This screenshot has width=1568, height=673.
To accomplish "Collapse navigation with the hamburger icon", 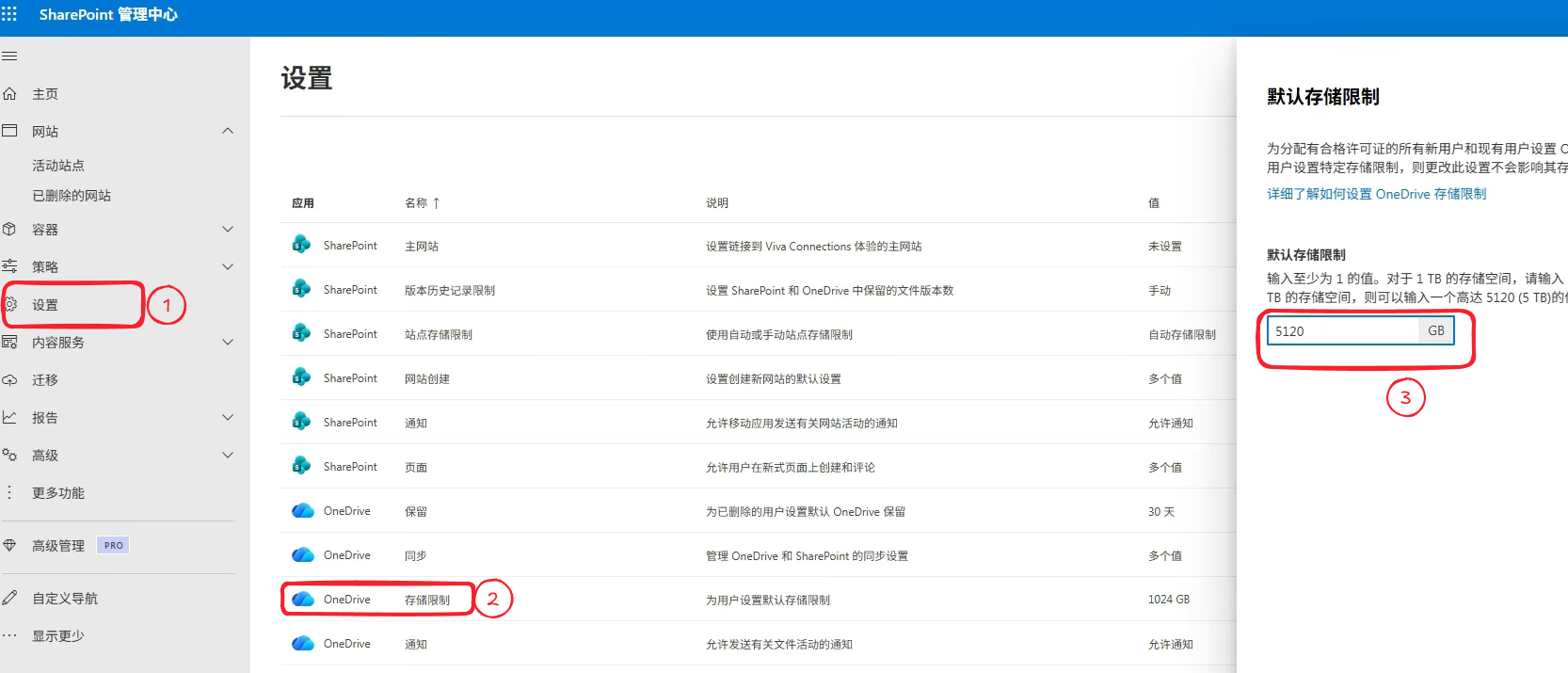I will coord(9,56).
